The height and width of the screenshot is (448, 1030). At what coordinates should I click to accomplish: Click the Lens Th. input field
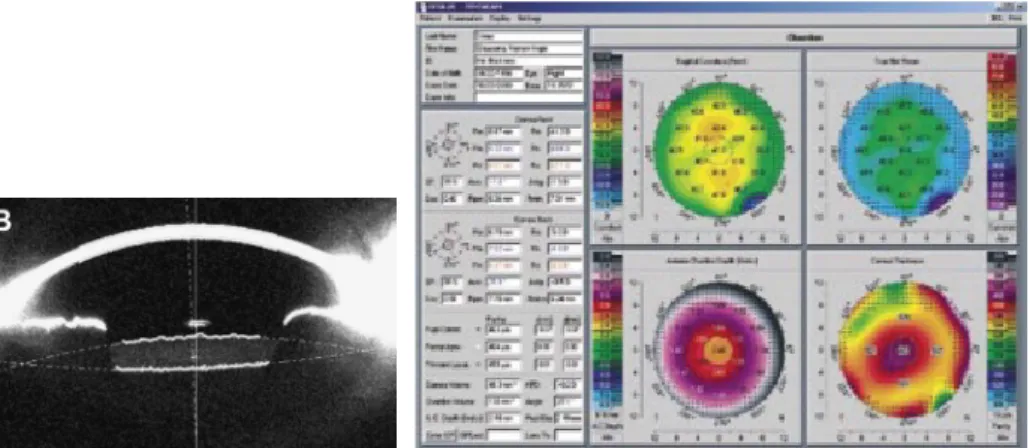pos(568,435)
